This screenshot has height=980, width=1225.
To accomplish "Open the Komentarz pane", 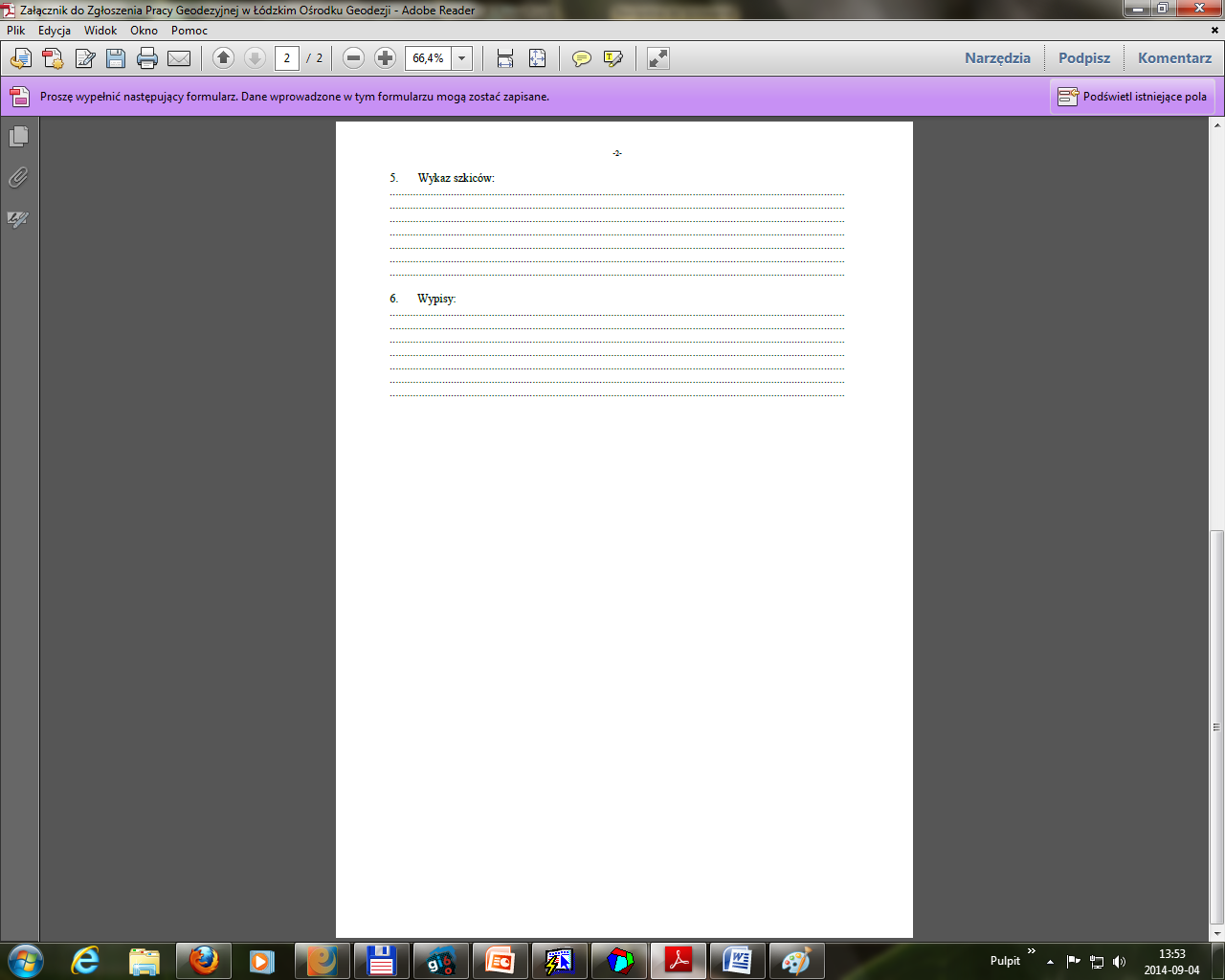I will [1175, 58].
